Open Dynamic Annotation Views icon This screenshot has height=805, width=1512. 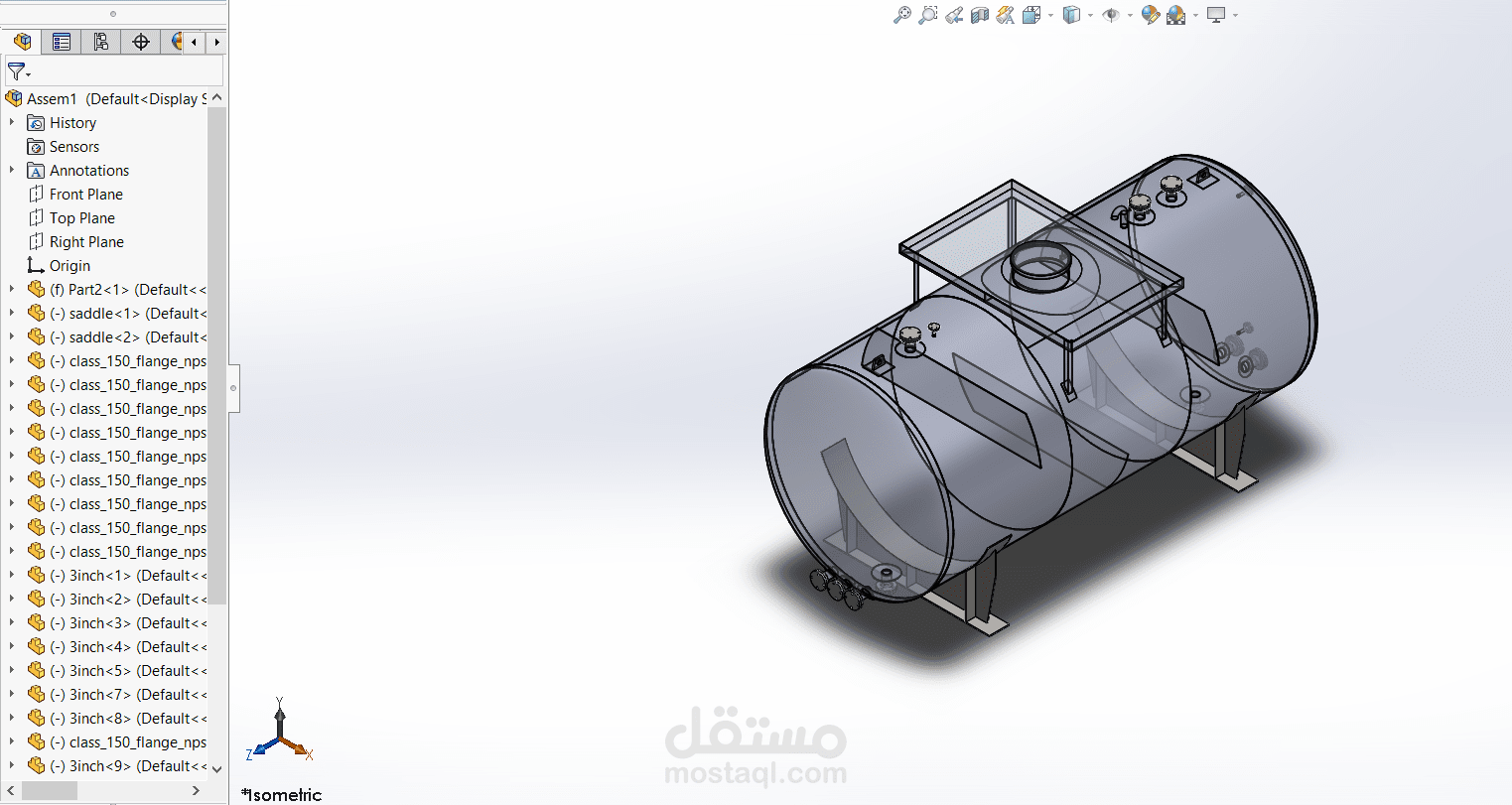tap(1006, 15)
